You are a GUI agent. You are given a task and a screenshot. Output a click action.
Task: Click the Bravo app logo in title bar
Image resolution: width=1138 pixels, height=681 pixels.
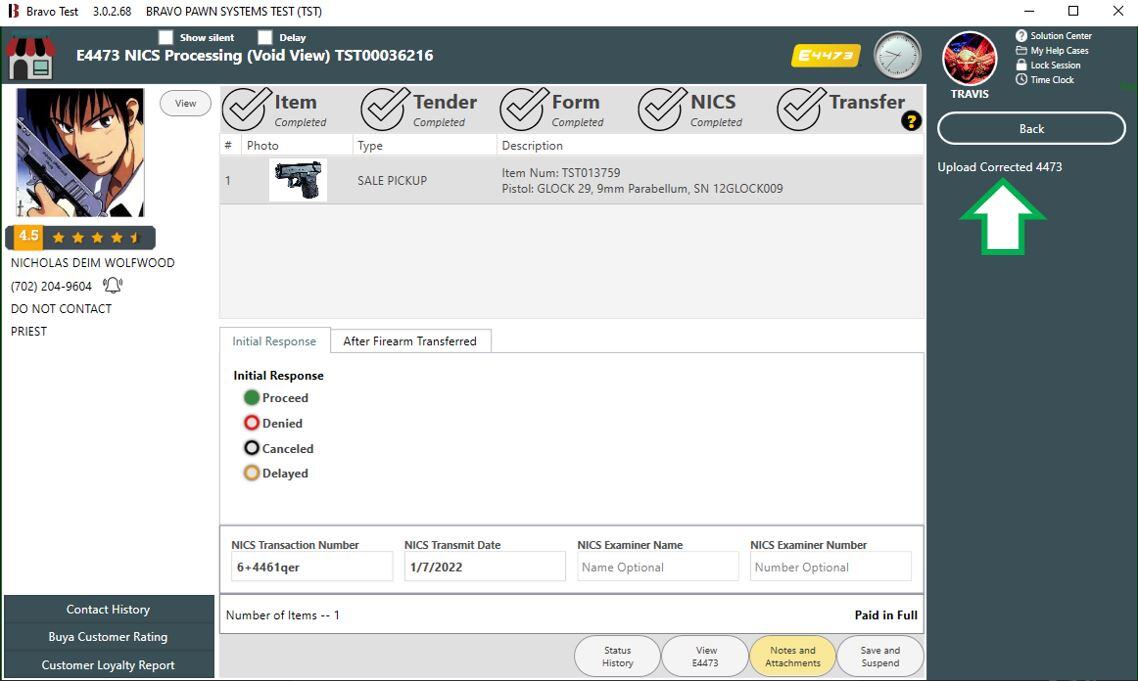pos(13,11)
